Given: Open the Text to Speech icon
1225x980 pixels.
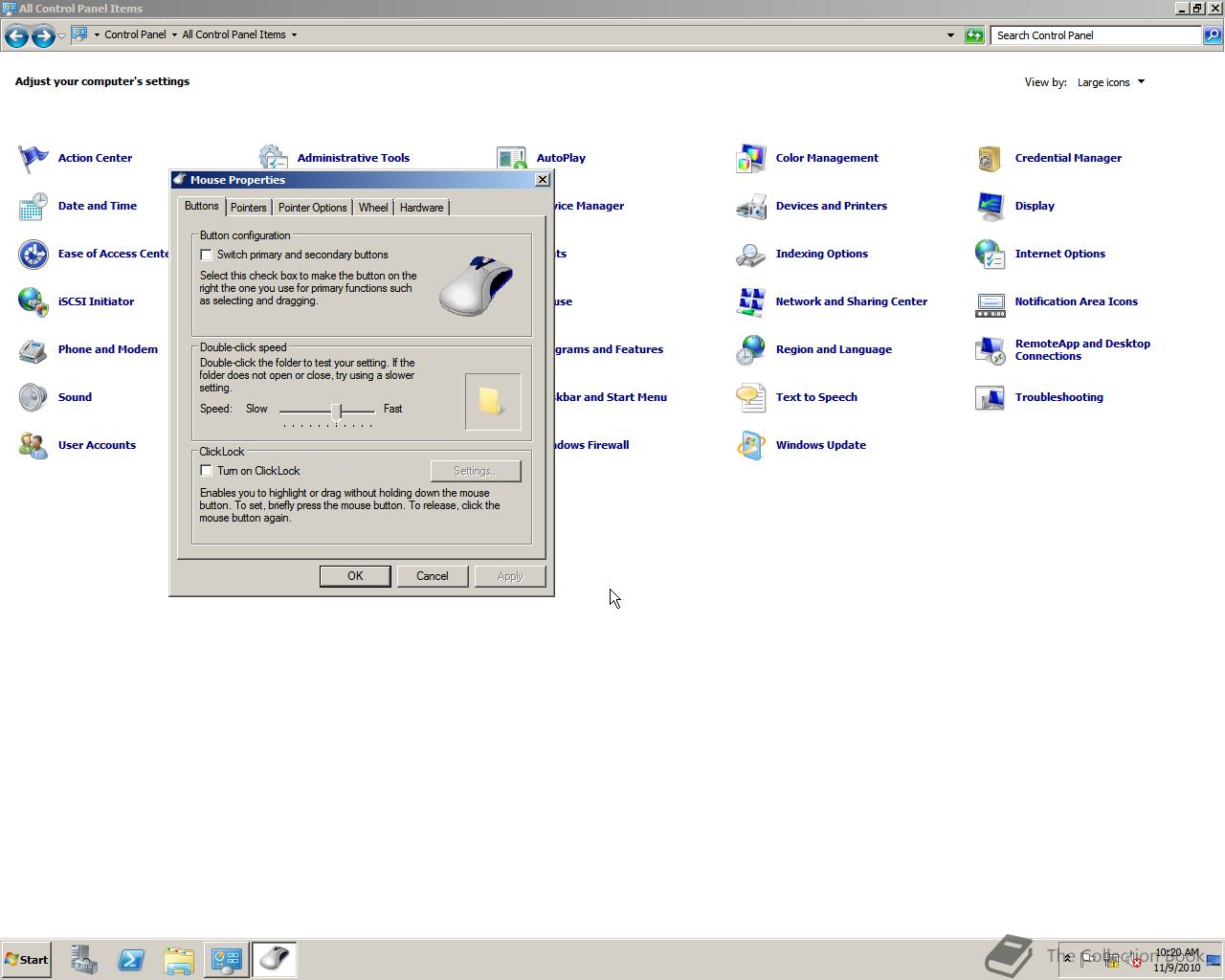Looking at the screenshot, I should 751,397.
